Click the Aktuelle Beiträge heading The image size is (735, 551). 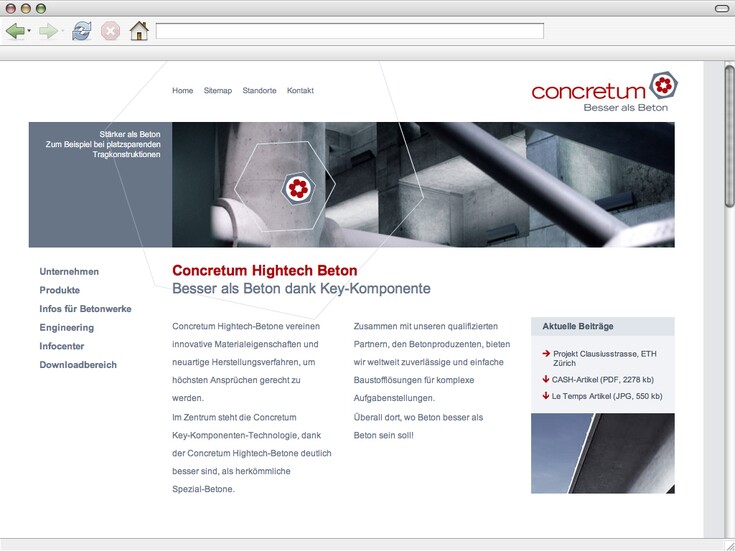click(578, 326)
